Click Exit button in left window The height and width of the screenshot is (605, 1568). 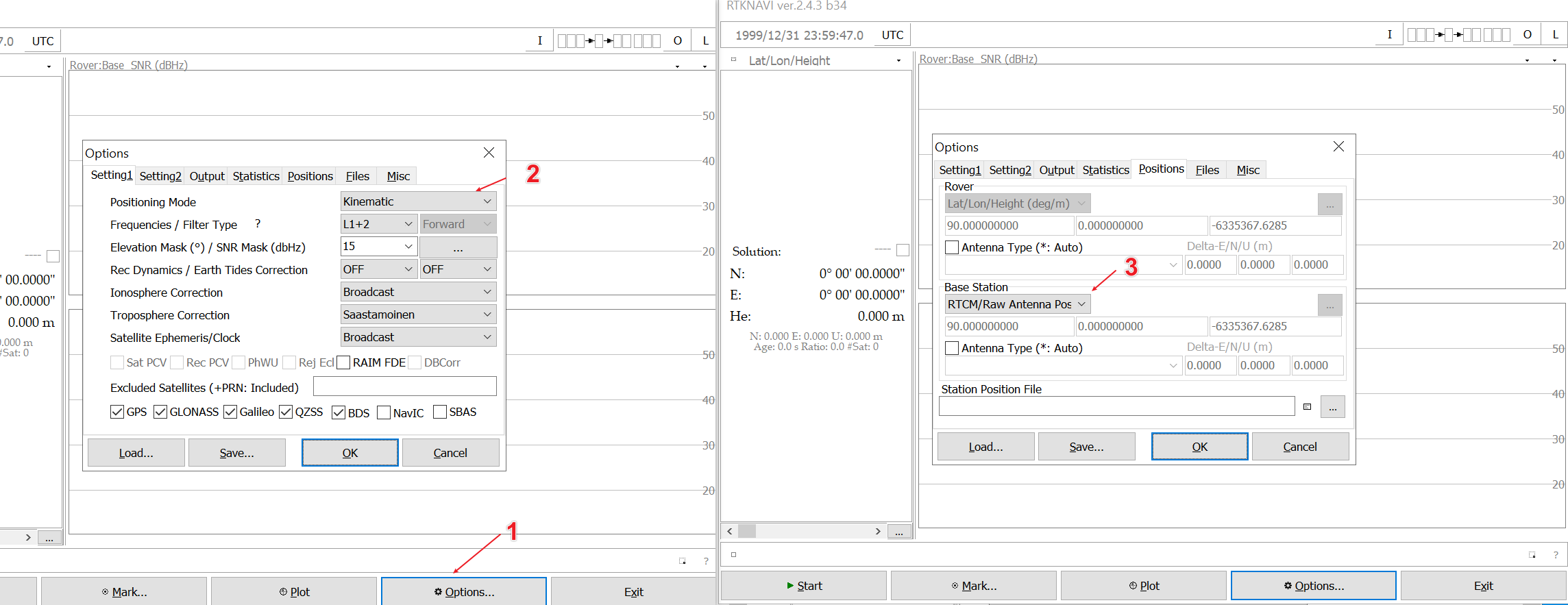[634, 591]
